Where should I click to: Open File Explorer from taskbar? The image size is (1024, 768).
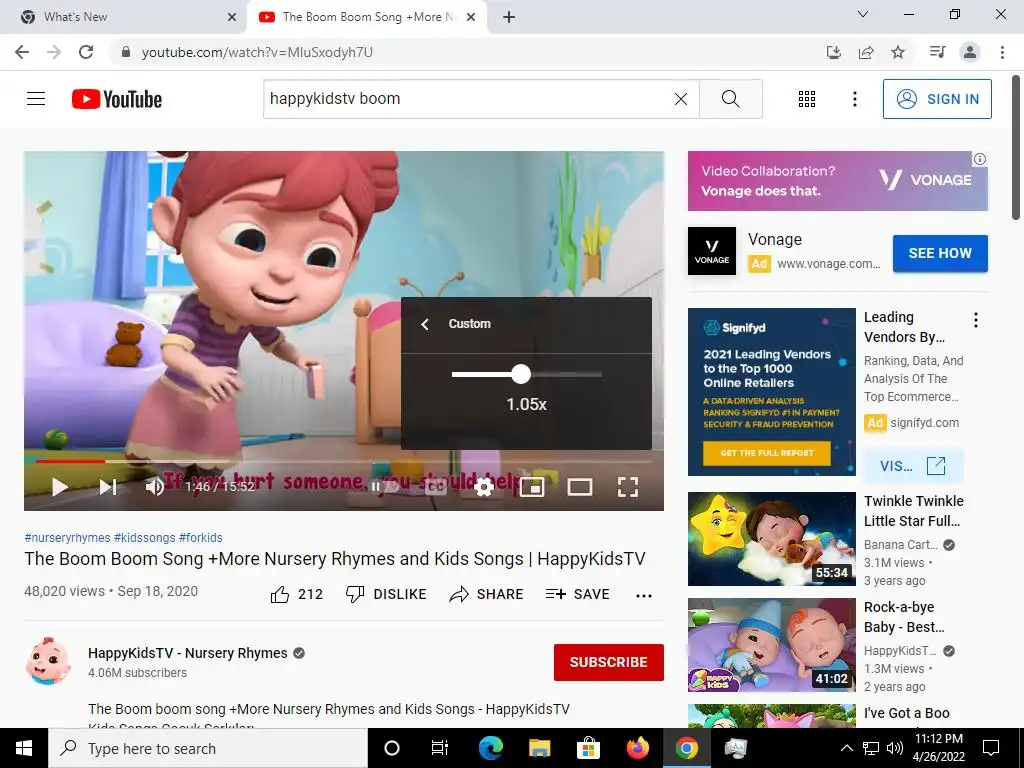539,748
